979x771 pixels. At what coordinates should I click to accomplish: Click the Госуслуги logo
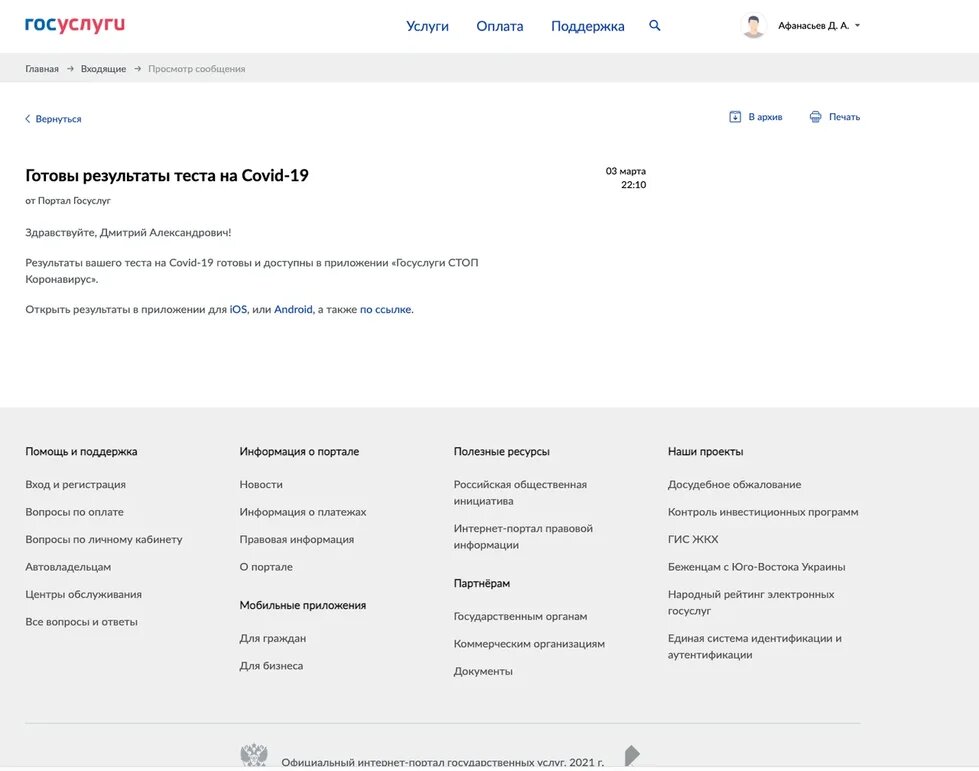tap(74, 24)
